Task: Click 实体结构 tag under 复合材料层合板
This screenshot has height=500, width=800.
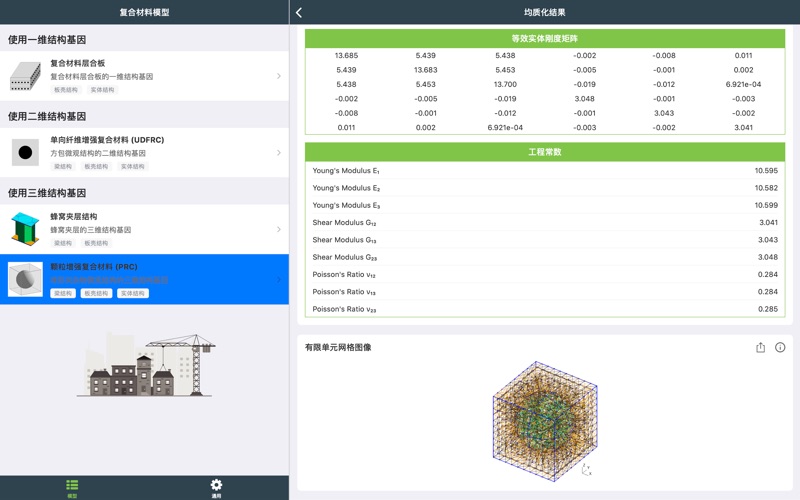Action: point(102,90)
